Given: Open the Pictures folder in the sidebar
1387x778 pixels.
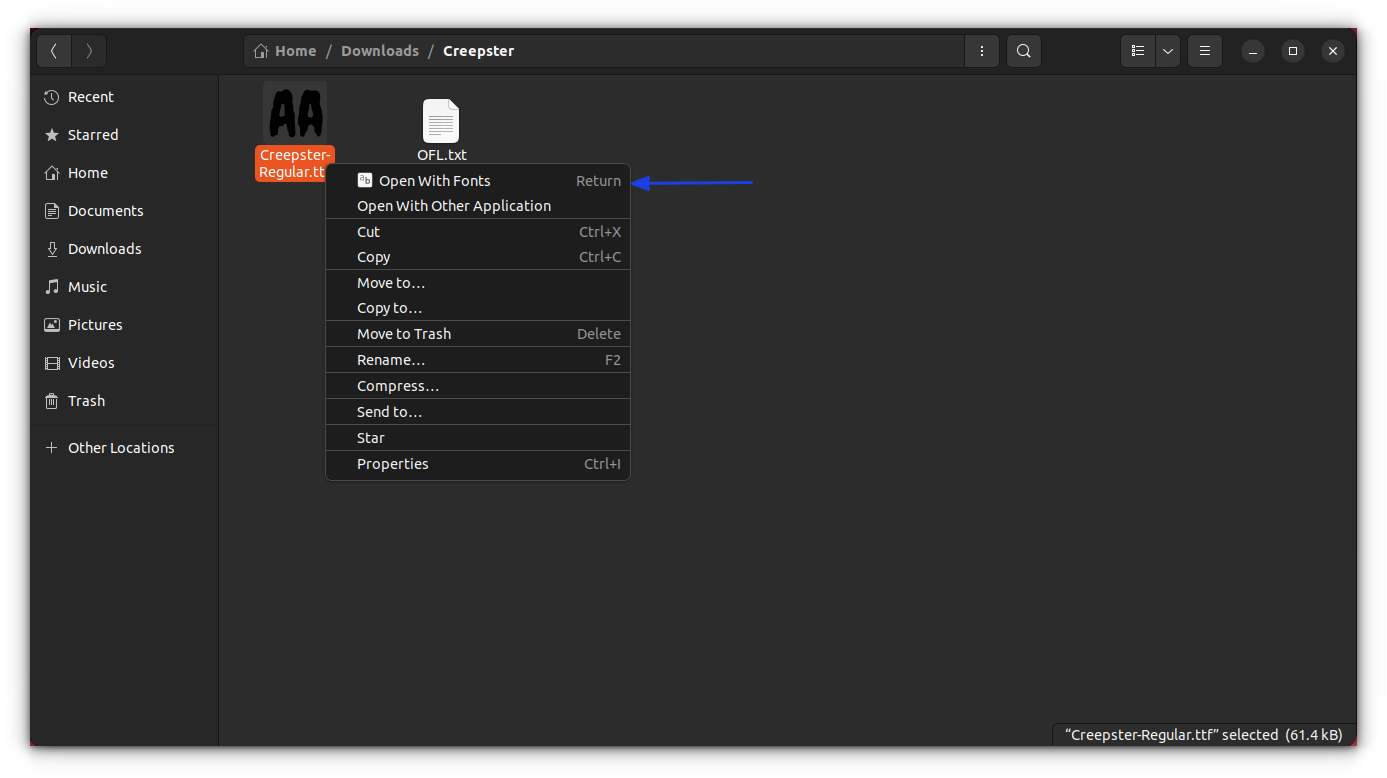Looking at the screenshot, I should coord(93,324).
